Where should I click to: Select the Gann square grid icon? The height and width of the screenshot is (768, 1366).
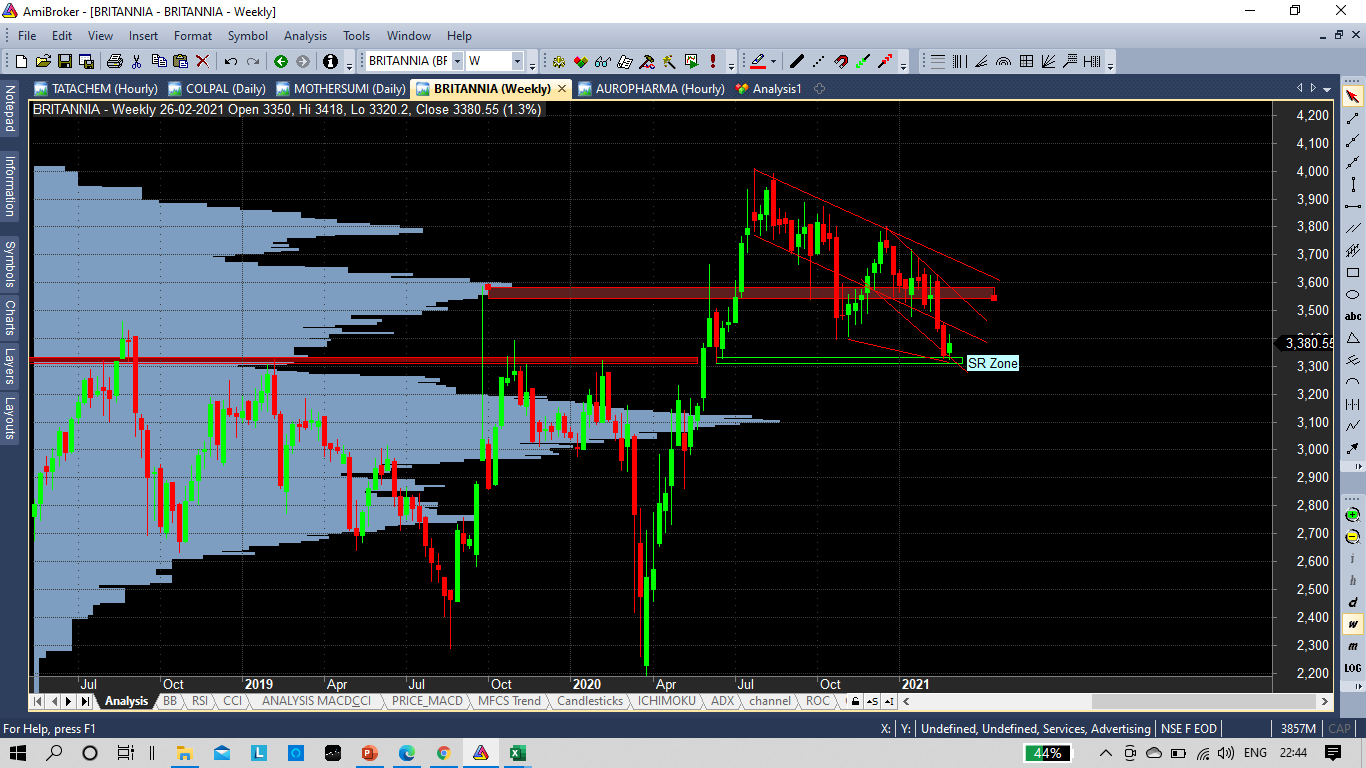[x=1026, y=61]
